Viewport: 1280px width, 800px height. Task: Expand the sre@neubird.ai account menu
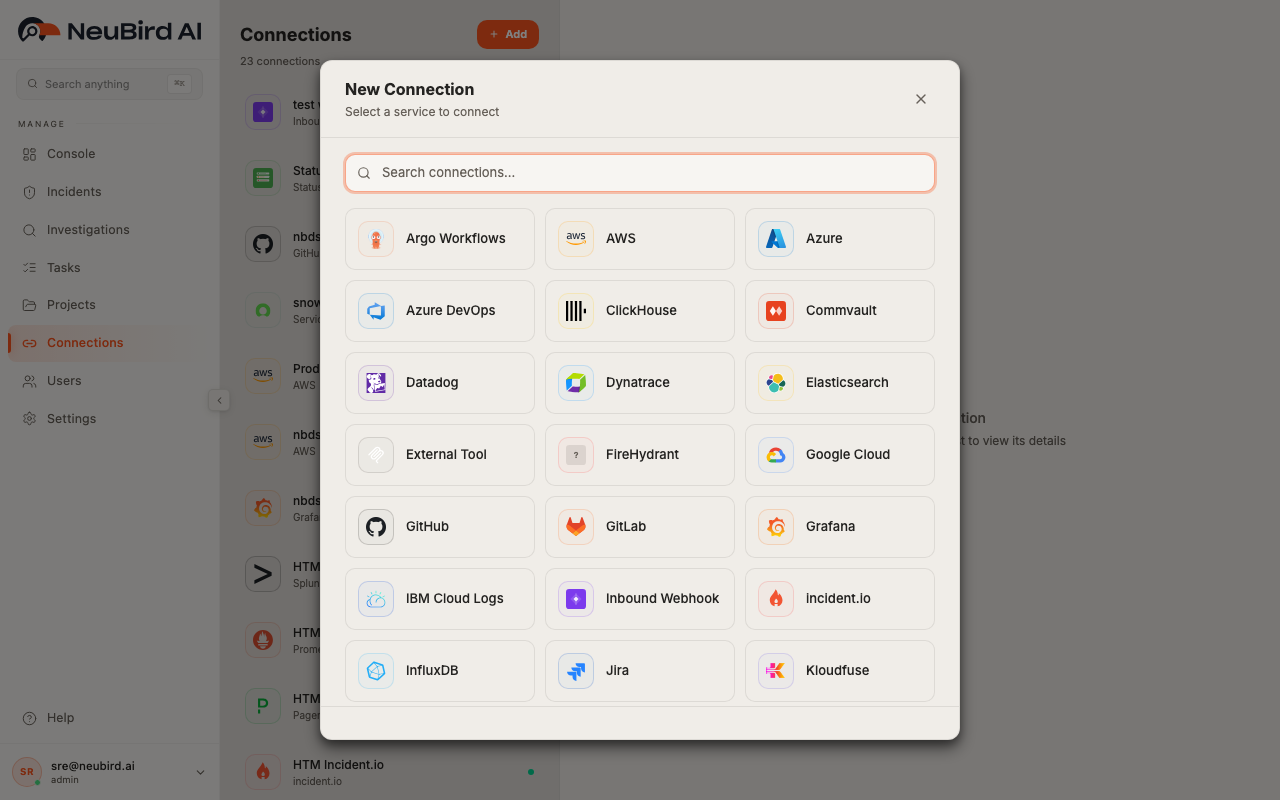point(109,771)
